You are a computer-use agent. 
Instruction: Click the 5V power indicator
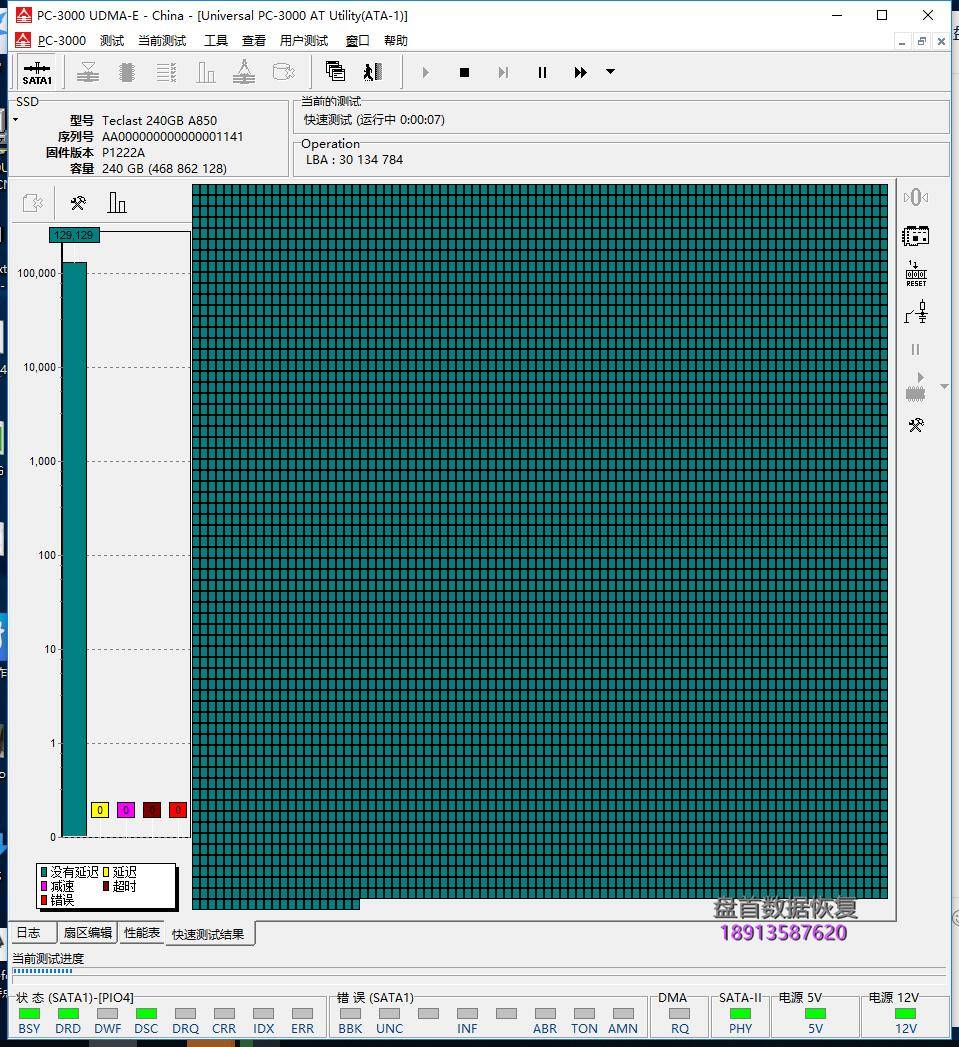(815, 1014)
